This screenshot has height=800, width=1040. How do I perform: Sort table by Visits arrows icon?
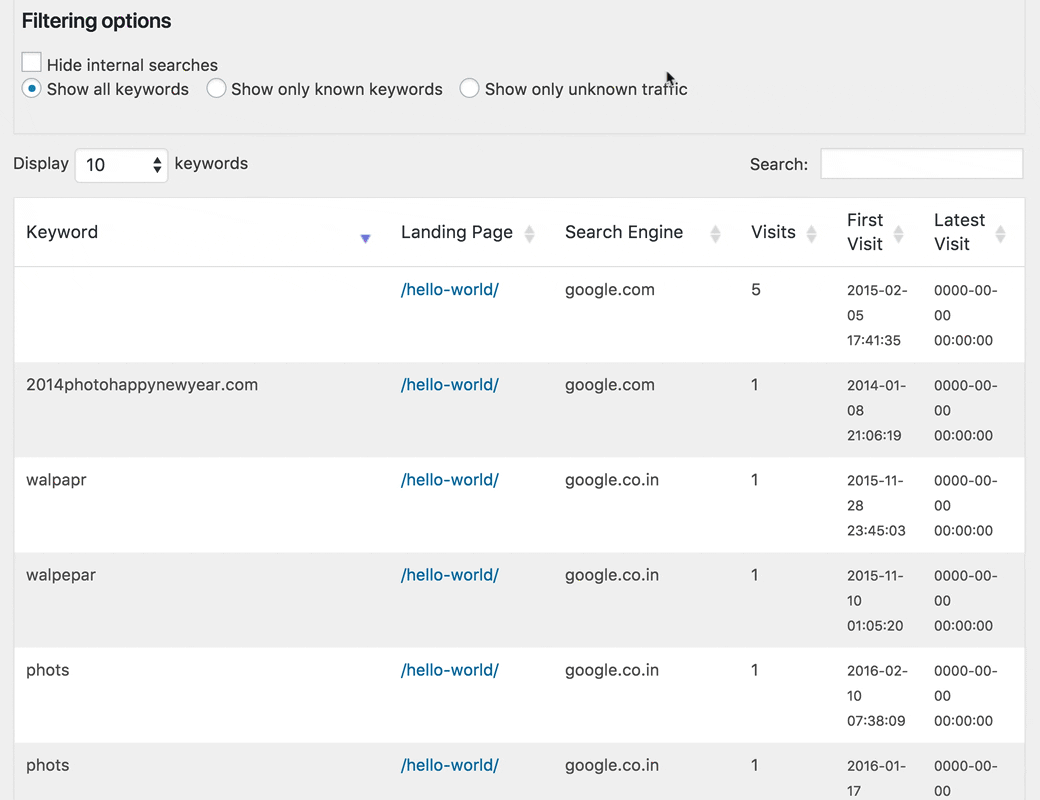tap(811, 234)
